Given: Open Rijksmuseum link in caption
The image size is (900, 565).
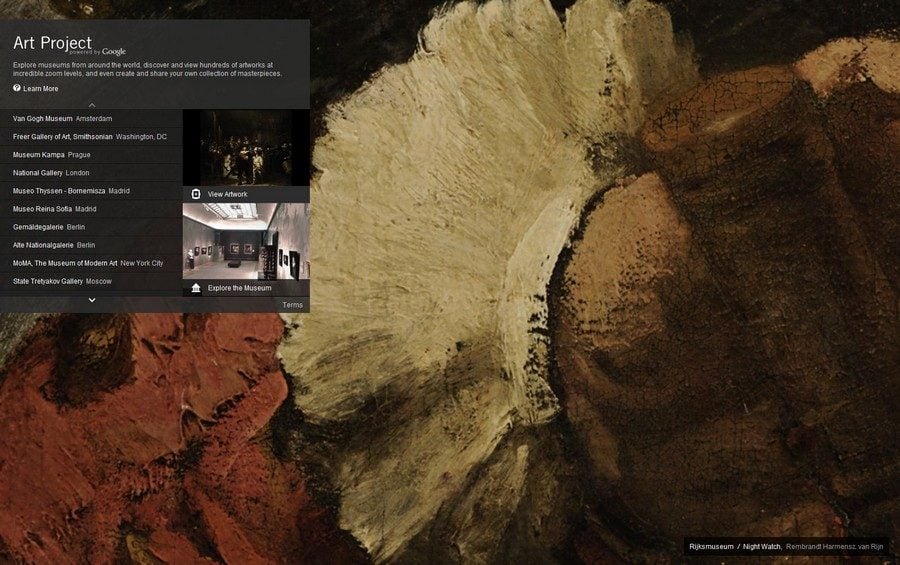Looking at the screenshot, I should [711, 547].
